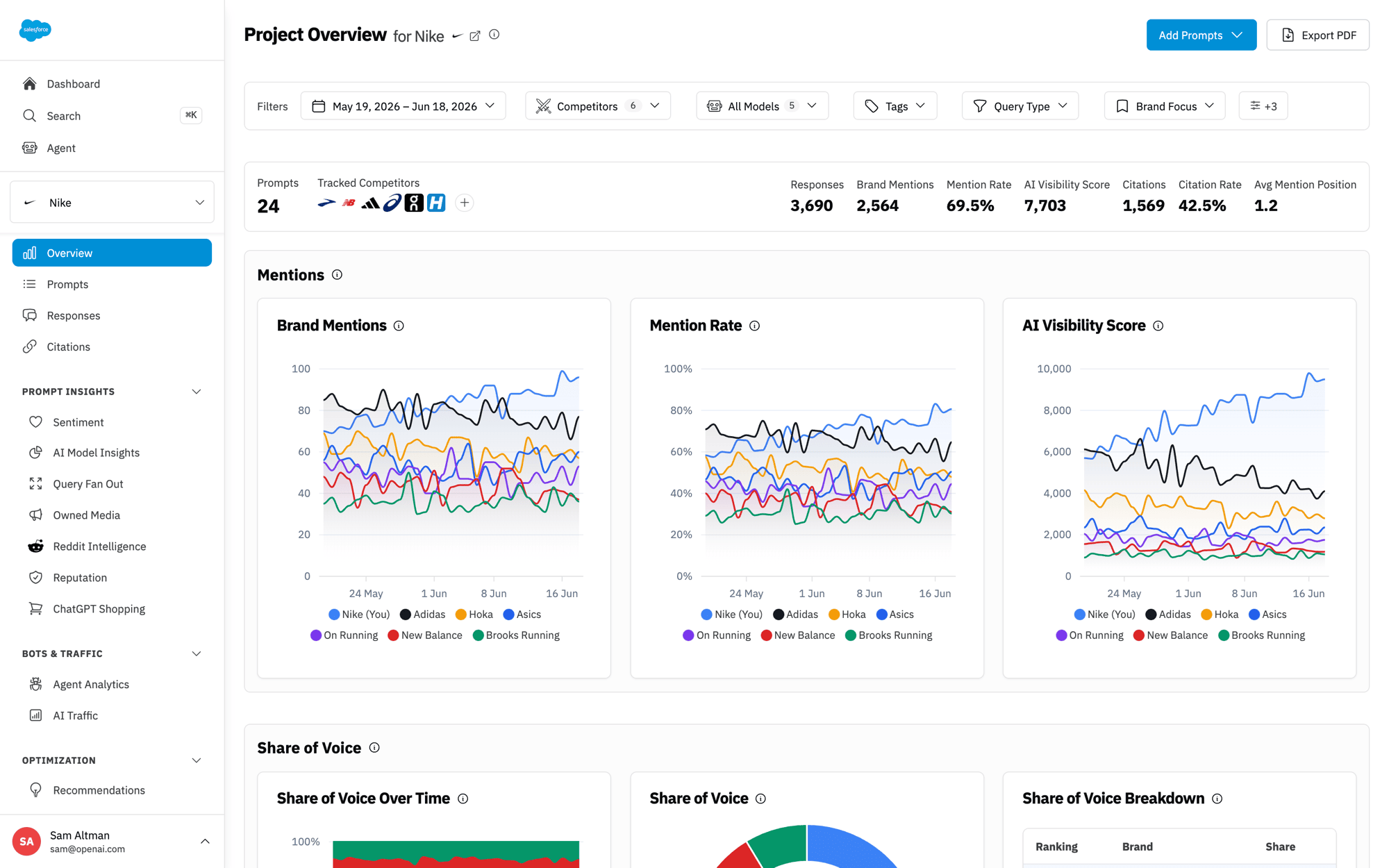The height and width of the screenshot is (868, 1389).
Task: Click the Adidas logo in Tracked Competitors
Action: pyautogui.click(x=370, y=203)
